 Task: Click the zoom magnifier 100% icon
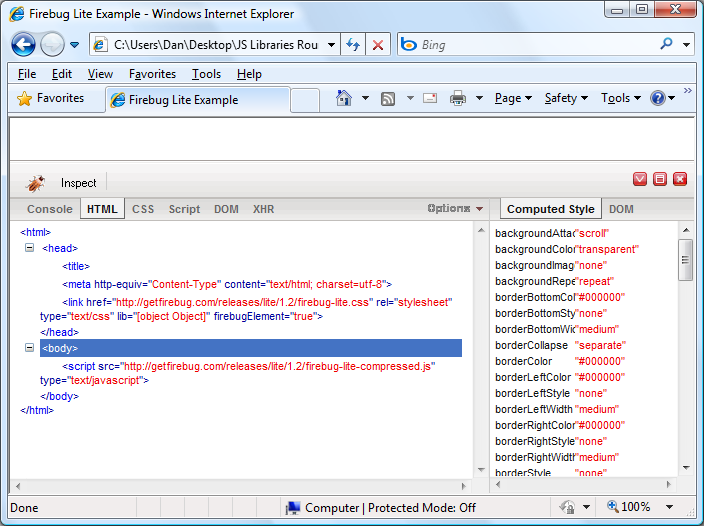[612, 506]
